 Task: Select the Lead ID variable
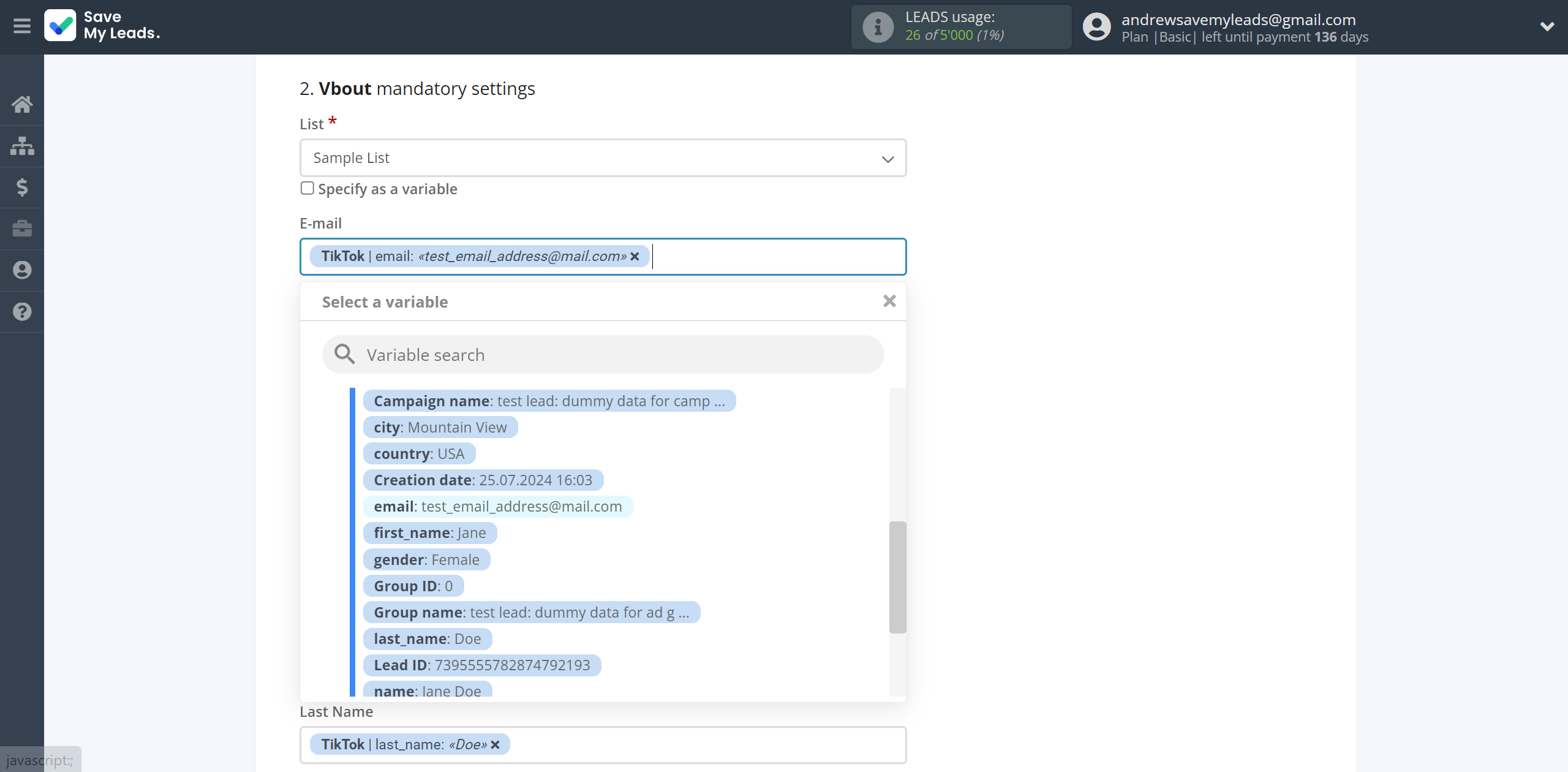pyautogui.click(x=482, y=665)
